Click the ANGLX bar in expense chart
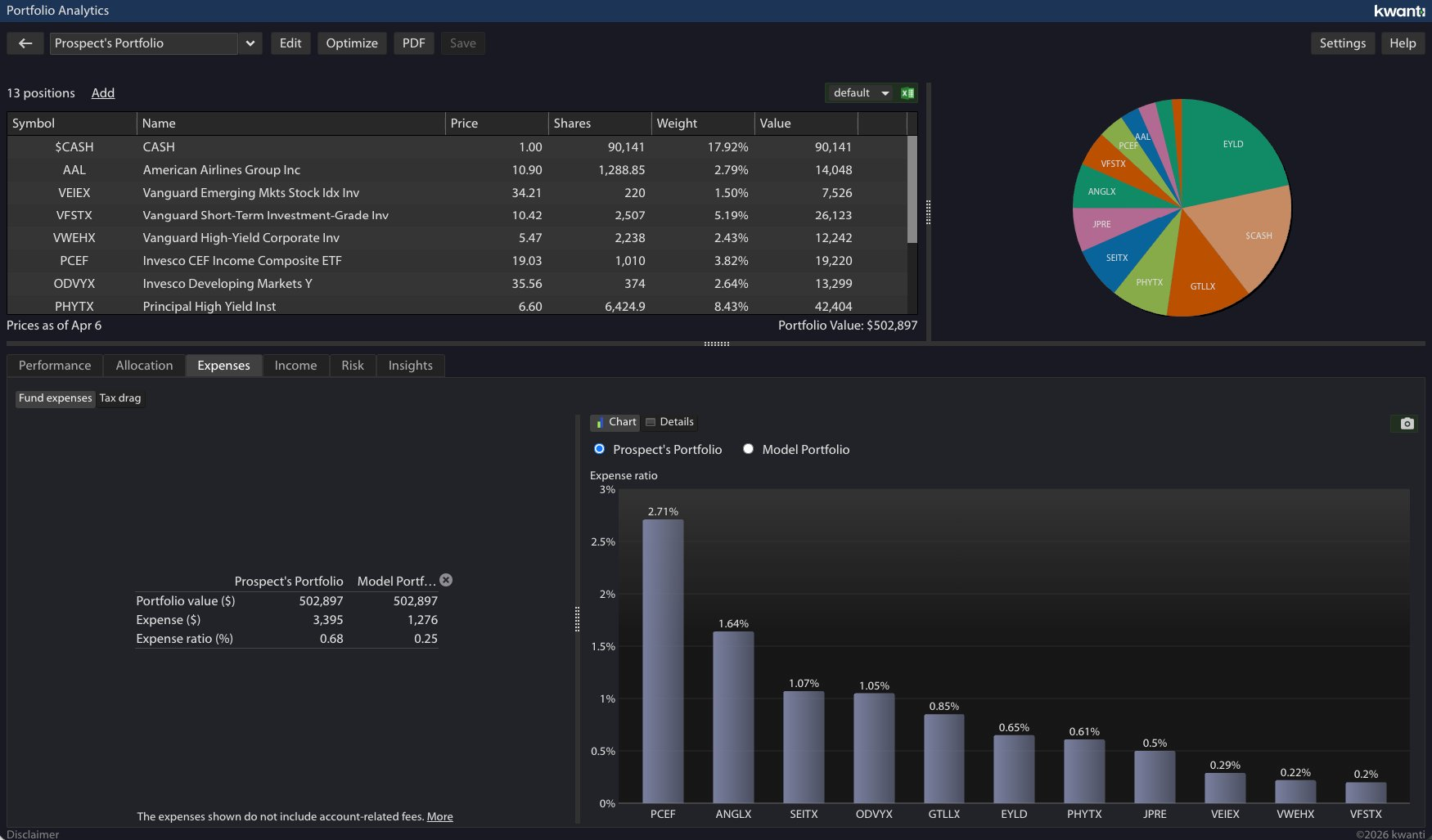This screenshot has width=1432, height=840. (733, 717)
